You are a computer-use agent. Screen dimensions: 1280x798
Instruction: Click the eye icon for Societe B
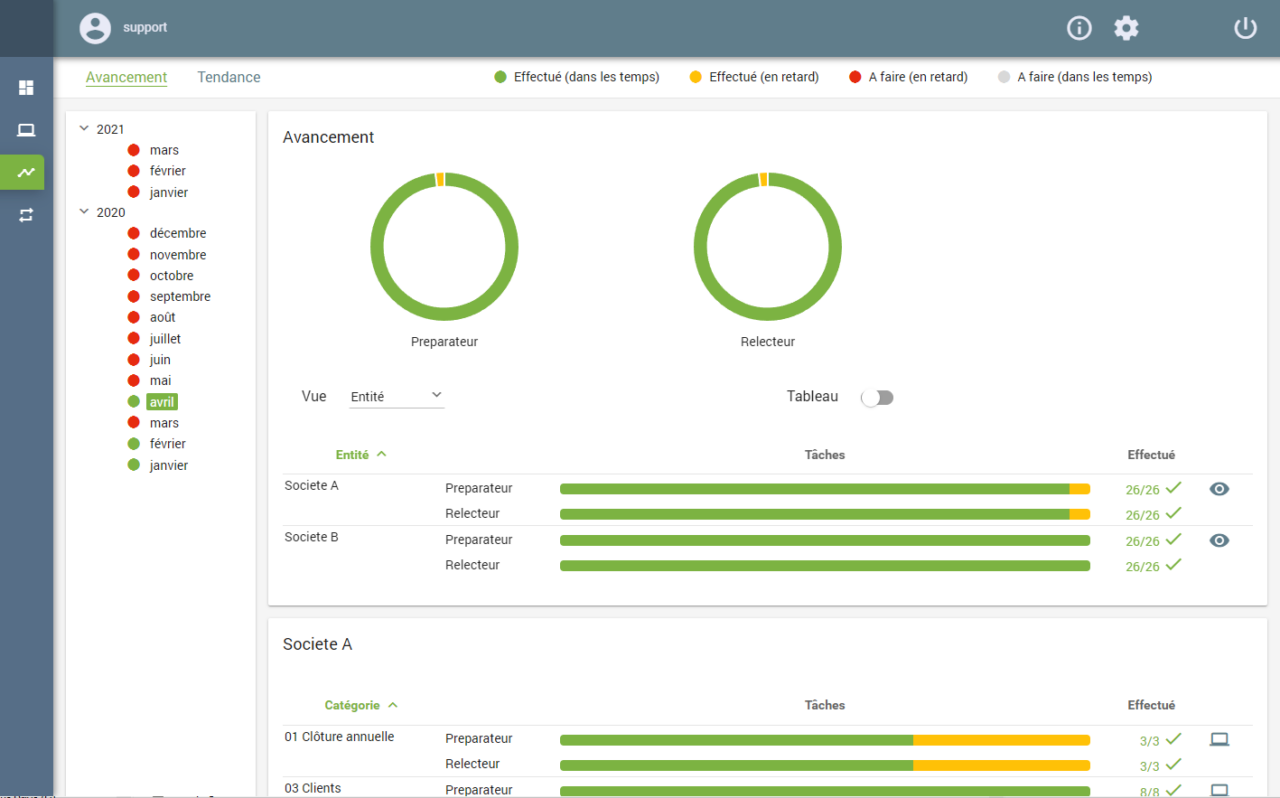click(1219, 540)
